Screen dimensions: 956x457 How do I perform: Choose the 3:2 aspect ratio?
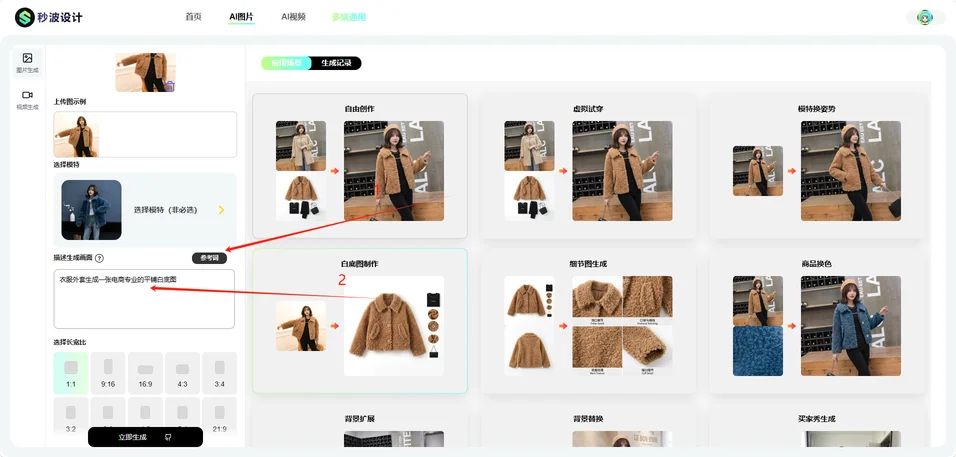click(x=71, y=416)
